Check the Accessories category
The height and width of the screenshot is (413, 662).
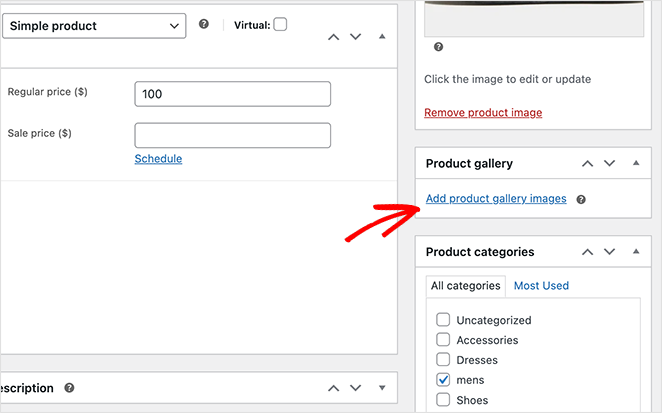pos(443,340)
